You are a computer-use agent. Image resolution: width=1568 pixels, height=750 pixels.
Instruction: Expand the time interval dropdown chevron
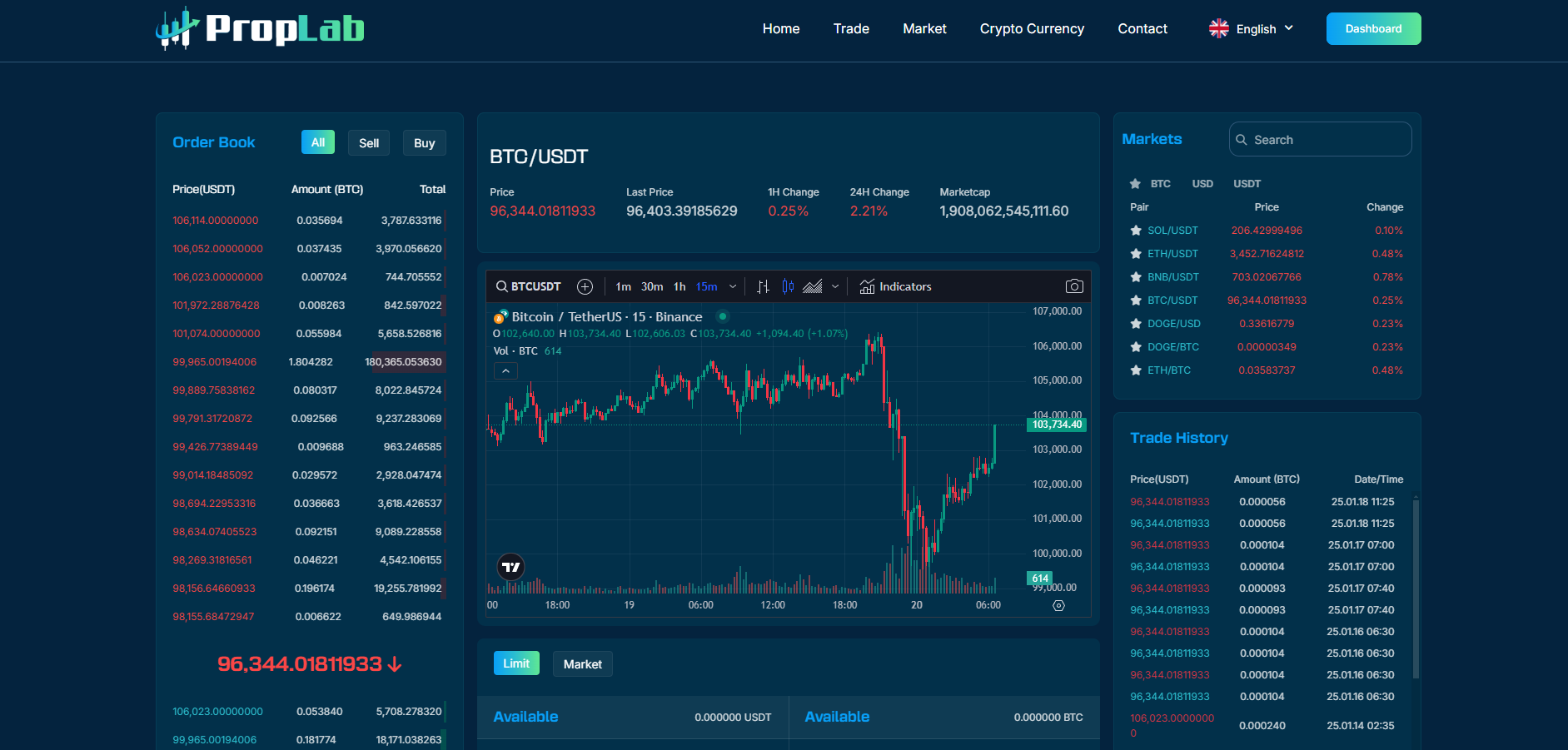pos(733,286)
